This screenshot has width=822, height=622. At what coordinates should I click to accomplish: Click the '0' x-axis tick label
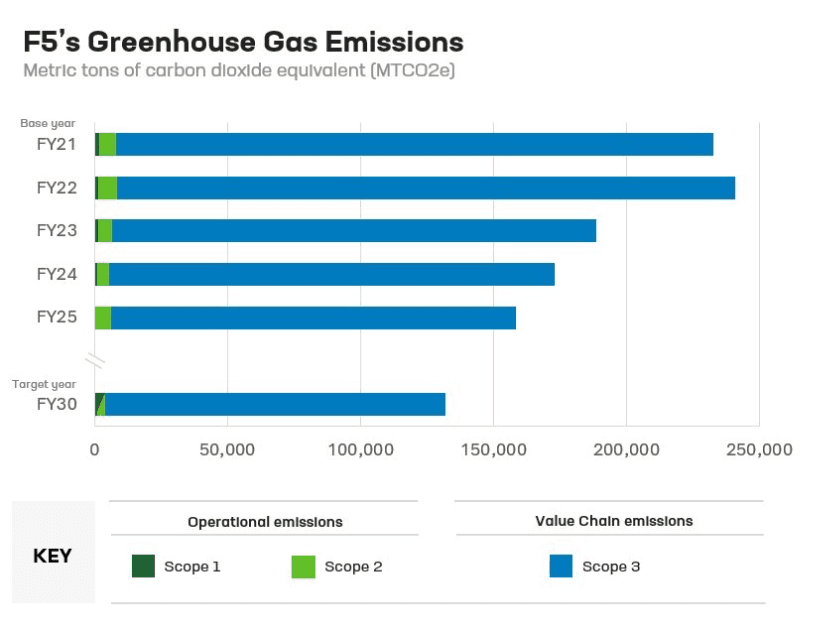94,449
